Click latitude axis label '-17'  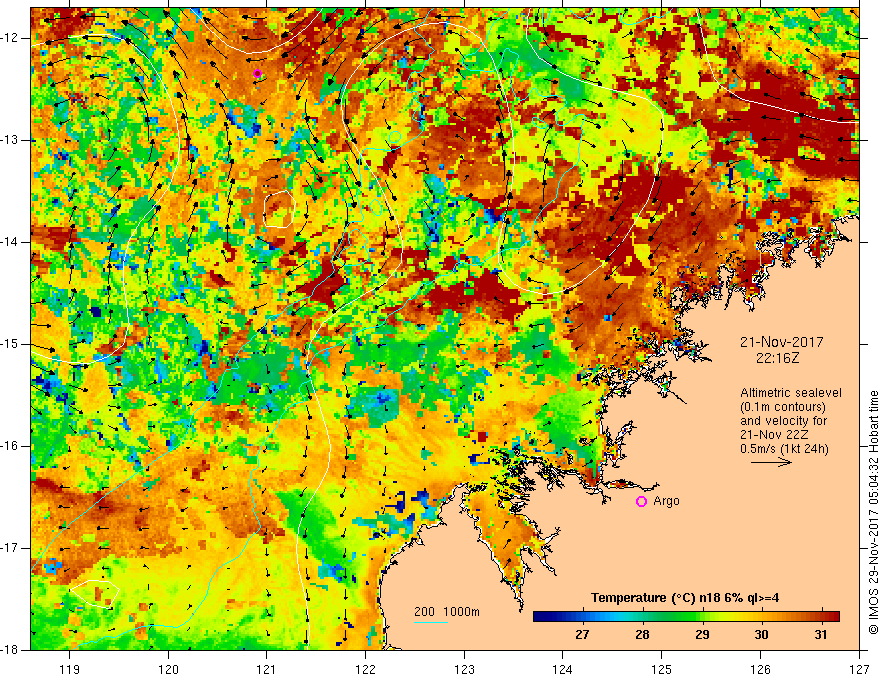pyautogui.click(x=10, y=548)
